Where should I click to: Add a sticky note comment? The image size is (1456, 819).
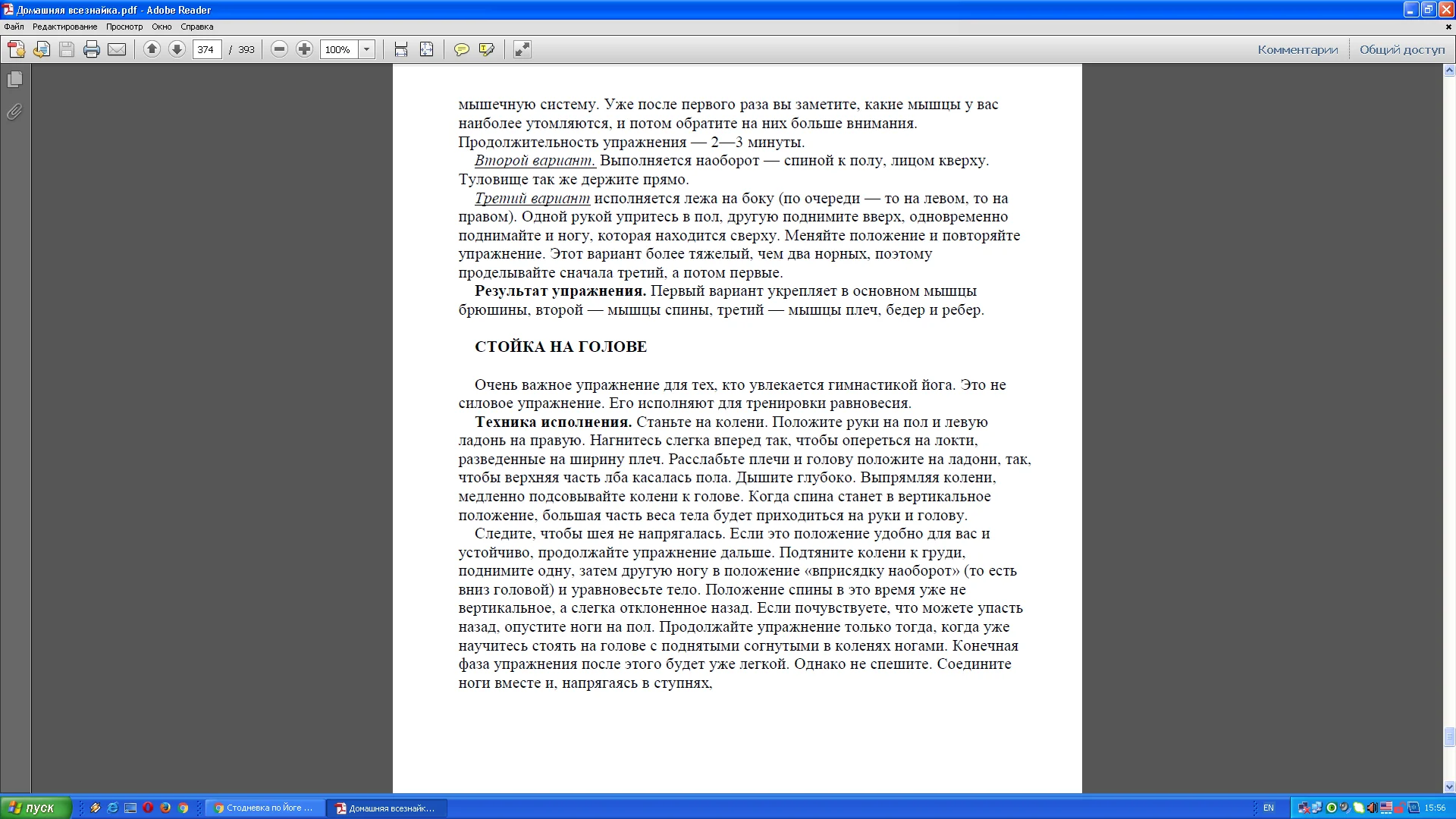[461, 49]
